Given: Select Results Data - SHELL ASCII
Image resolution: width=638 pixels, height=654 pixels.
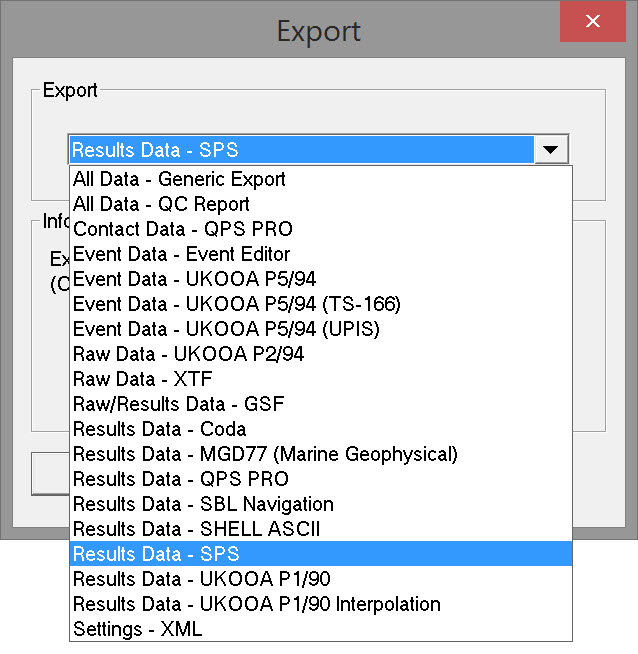Looking at the screenshot, I should click(x=197, y=529).
